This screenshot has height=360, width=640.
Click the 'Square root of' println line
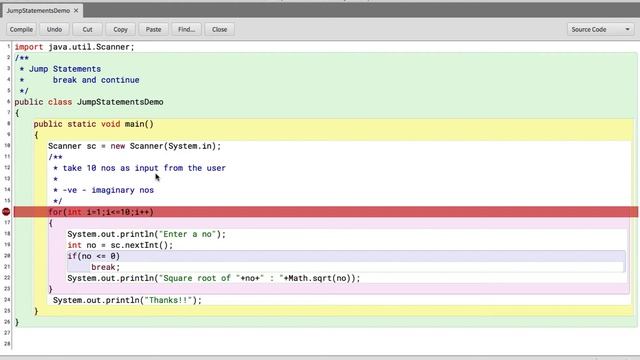(x=213, y=278)
